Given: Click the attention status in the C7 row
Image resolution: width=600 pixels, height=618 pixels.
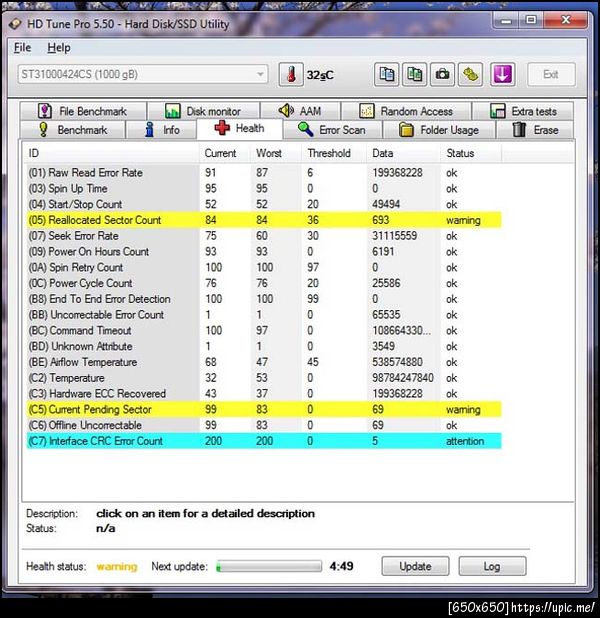Looking at the screenshot, I should tap(465, 441).
